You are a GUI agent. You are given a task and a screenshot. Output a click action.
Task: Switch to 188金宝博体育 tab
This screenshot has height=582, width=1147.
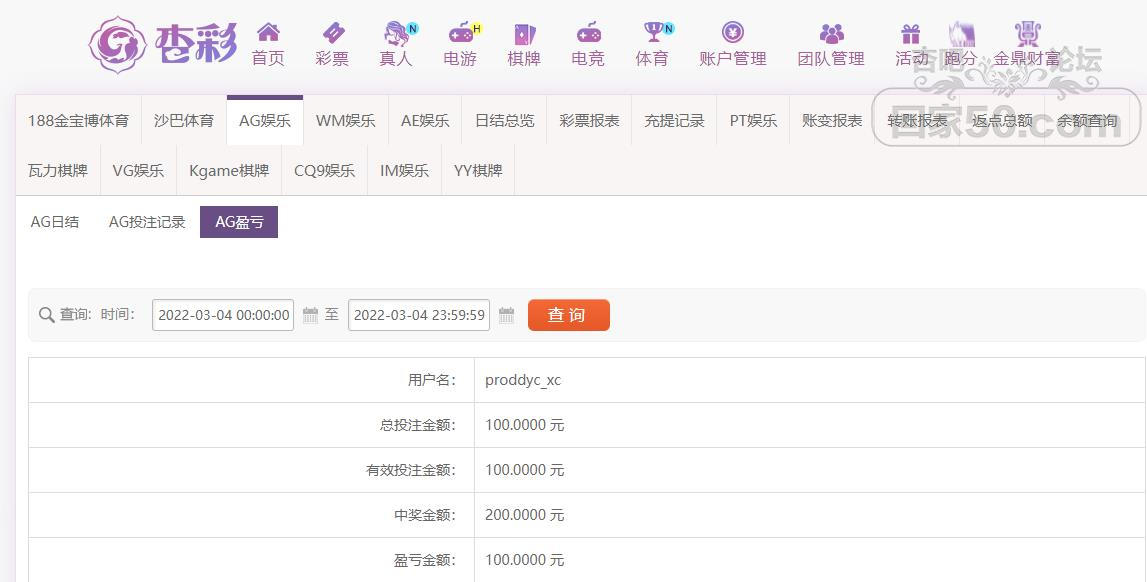point(78,121)
